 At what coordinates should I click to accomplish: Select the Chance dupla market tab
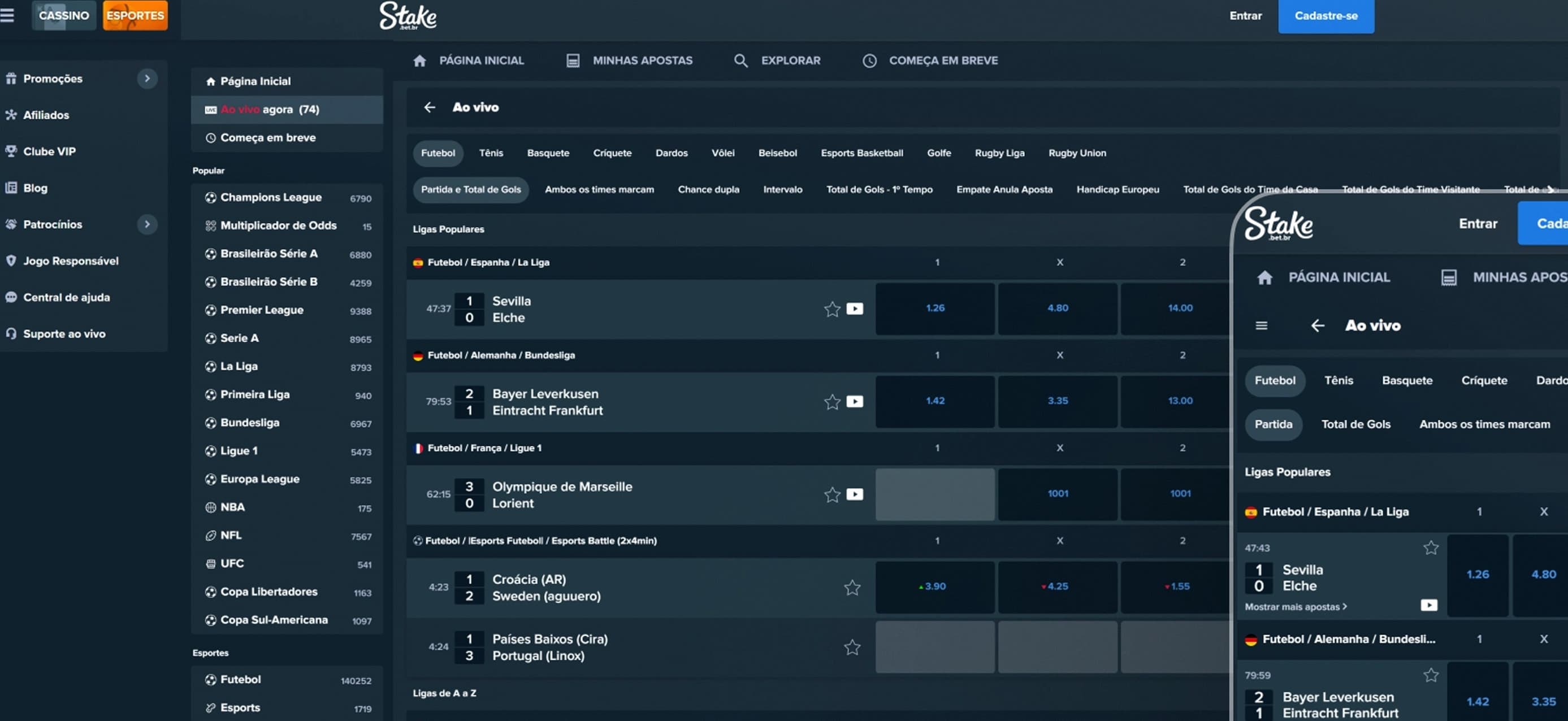click(x=708, y=190)
